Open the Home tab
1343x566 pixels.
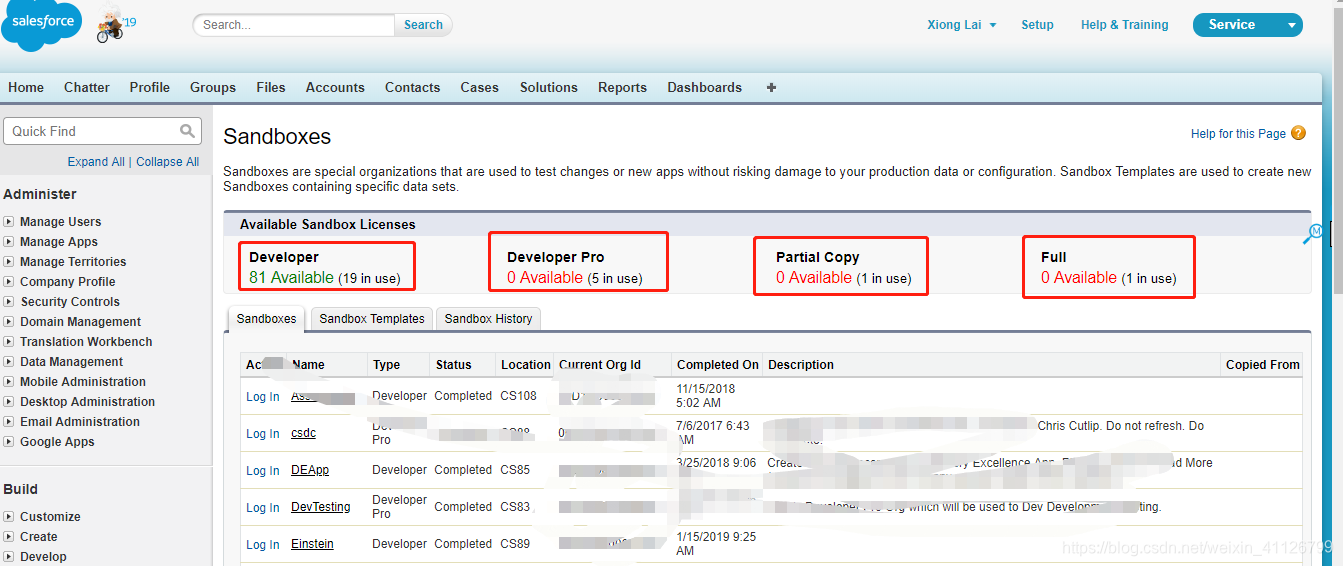(26, 87)
